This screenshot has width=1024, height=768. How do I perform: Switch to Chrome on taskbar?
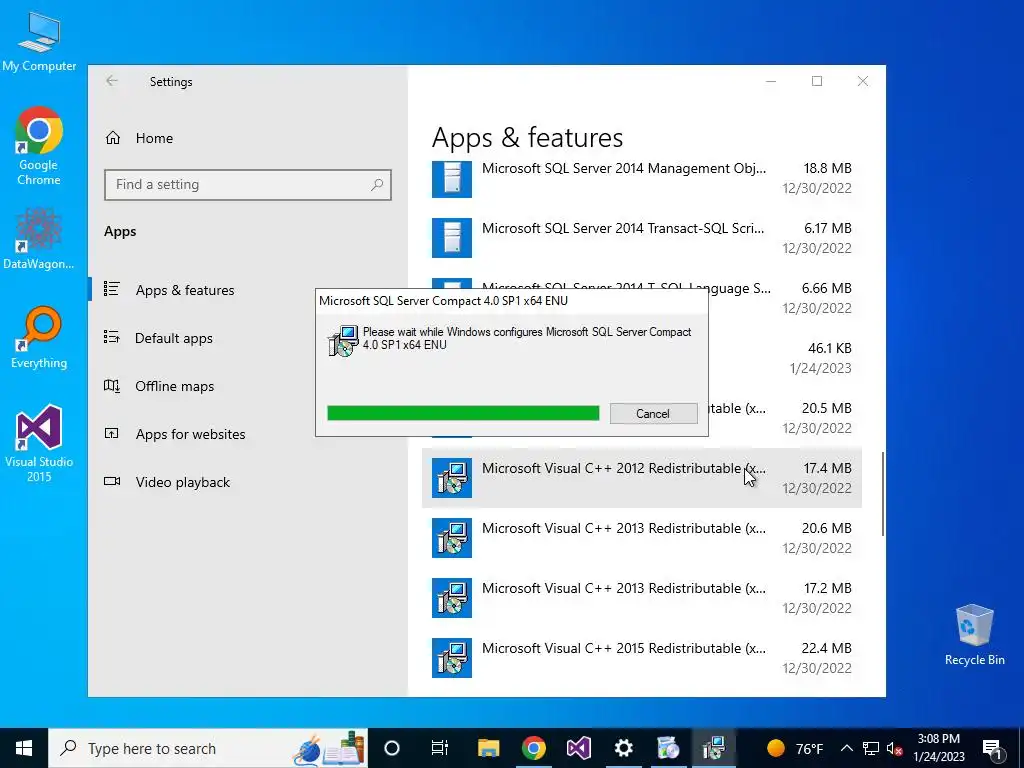pos(534,748)
